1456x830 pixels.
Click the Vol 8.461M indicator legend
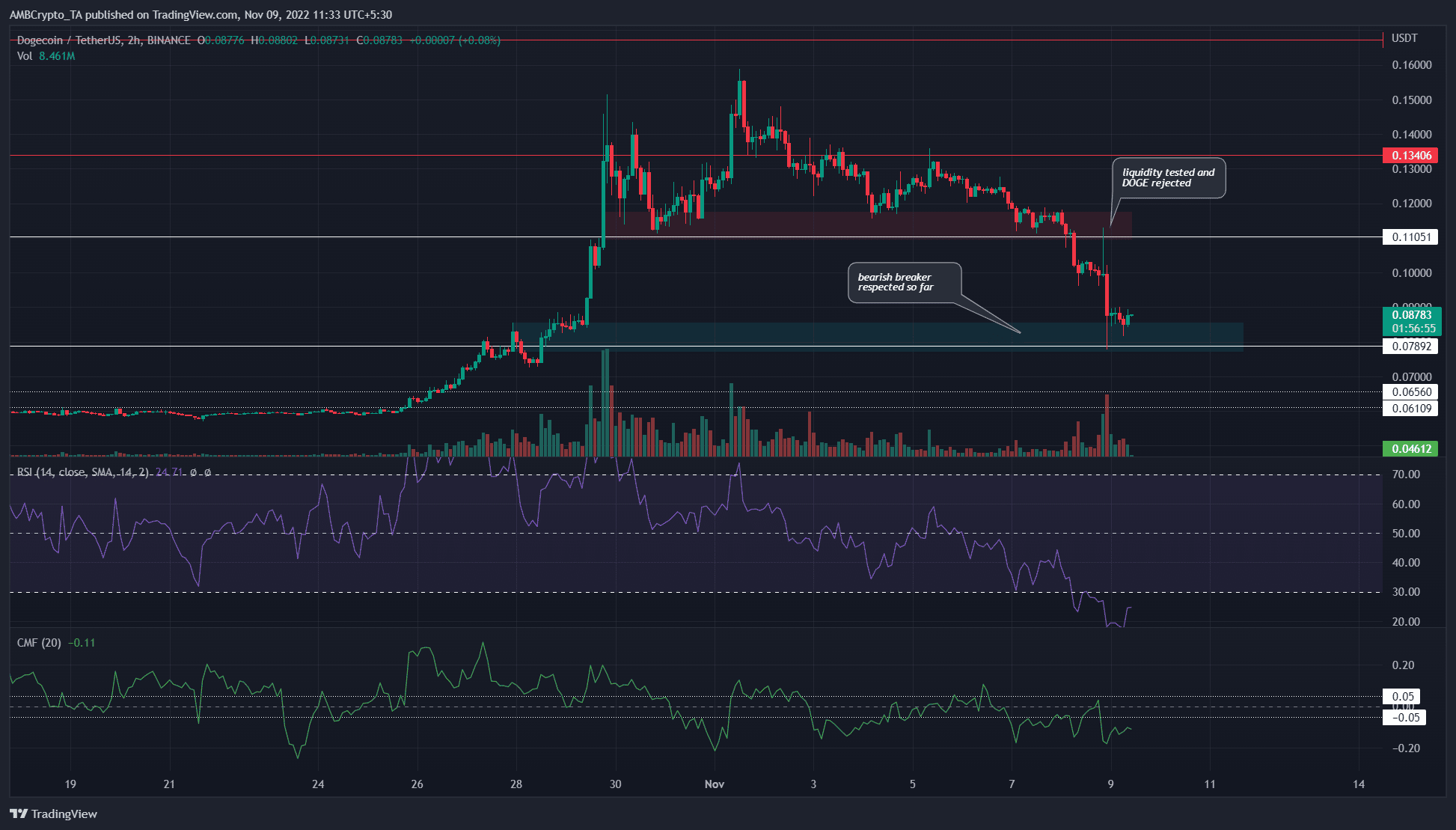coord(46,56)
